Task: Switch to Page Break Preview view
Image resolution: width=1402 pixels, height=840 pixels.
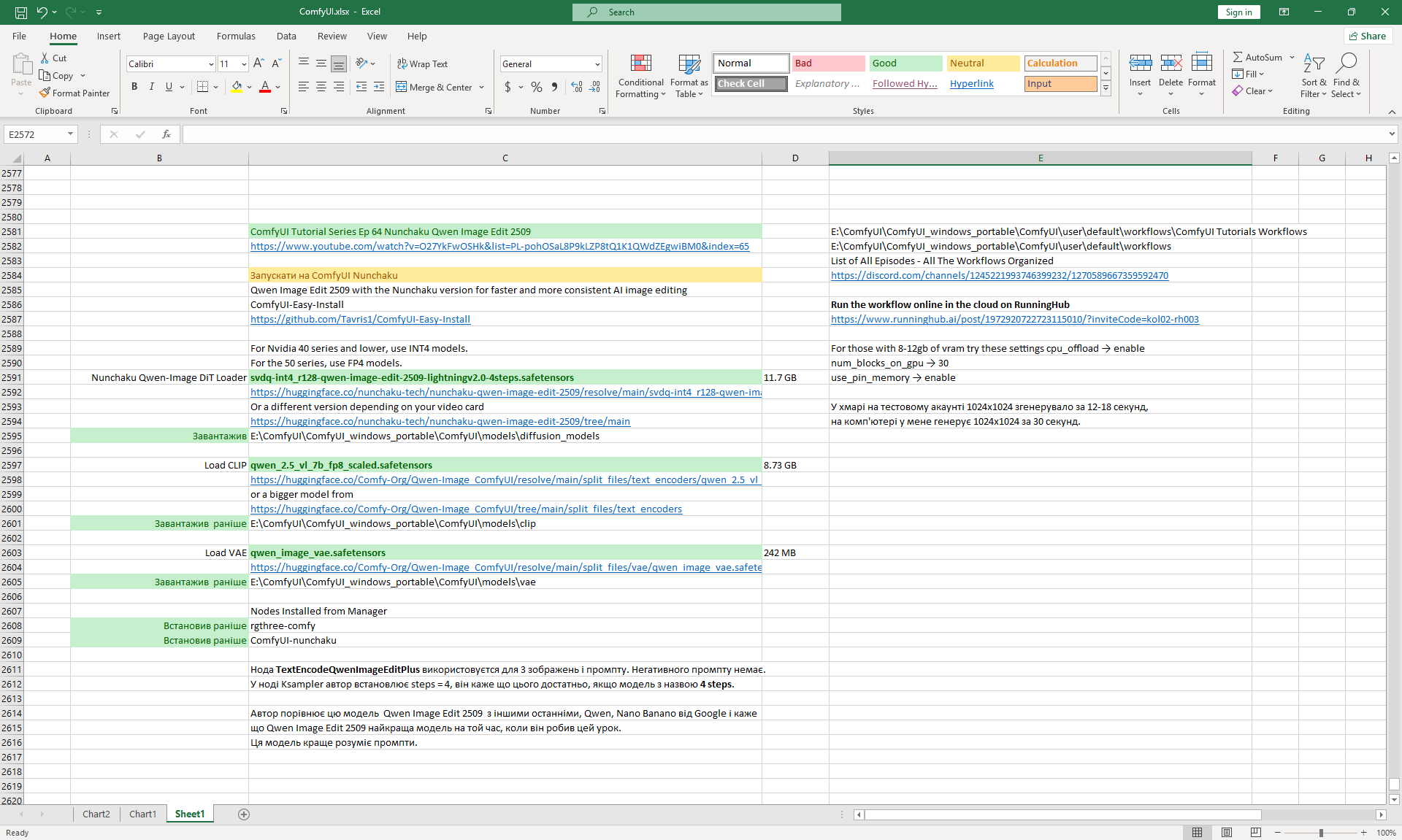Action: [x=1255, y=833]
